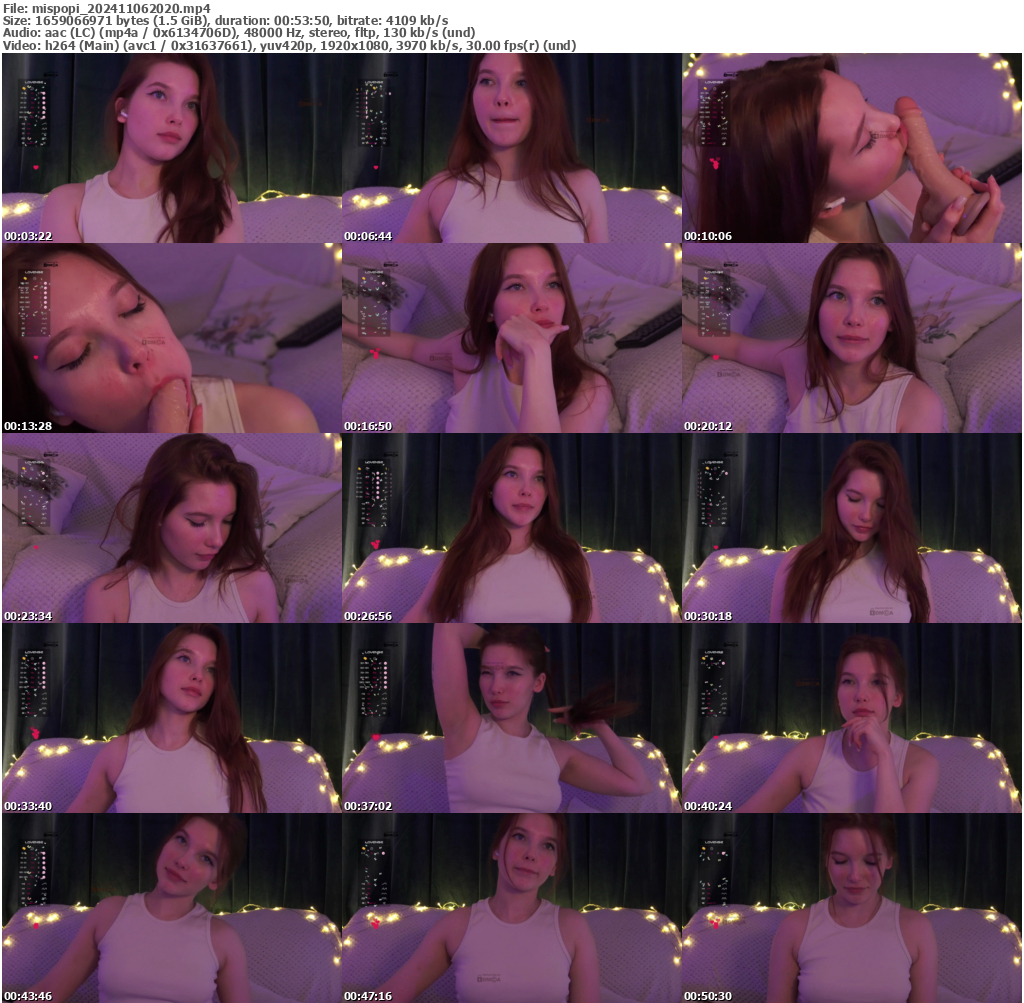Choose the frame stamped 00:40:24
The height and width of the screenshot is (1003, 1024).
click(851, 718)
